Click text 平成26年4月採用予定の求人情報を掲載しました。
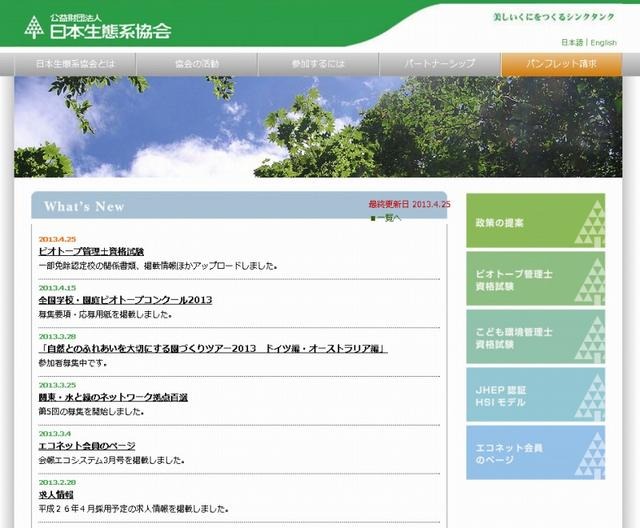 click(x=134, y=509)
